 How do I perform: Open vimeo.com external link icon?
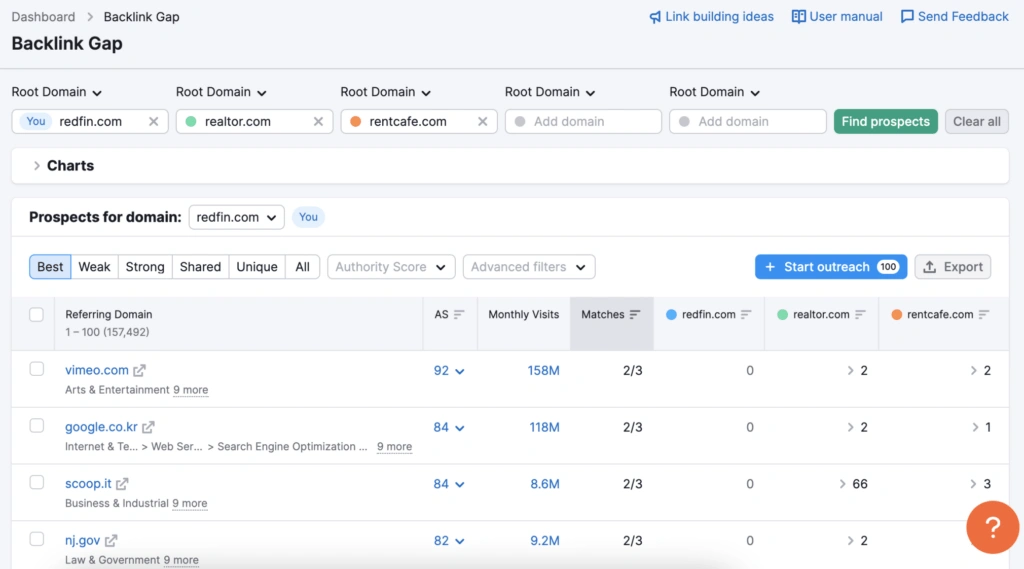[140, 371]
